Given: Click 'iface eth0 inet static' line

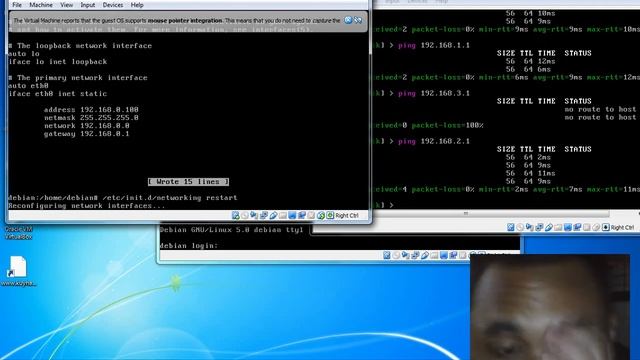Looking at the screenshot, I should pyautogui.click(x=58, y=93).
